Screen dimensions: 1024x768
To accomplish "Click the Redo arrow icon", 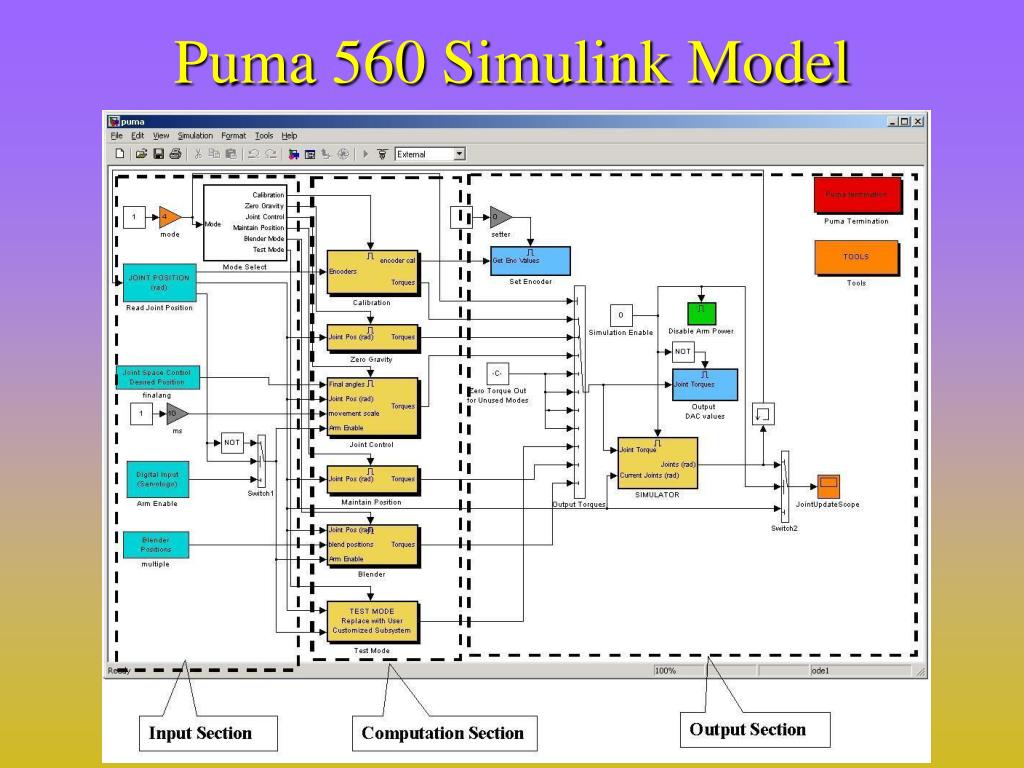I will click(x=271, y=154).
